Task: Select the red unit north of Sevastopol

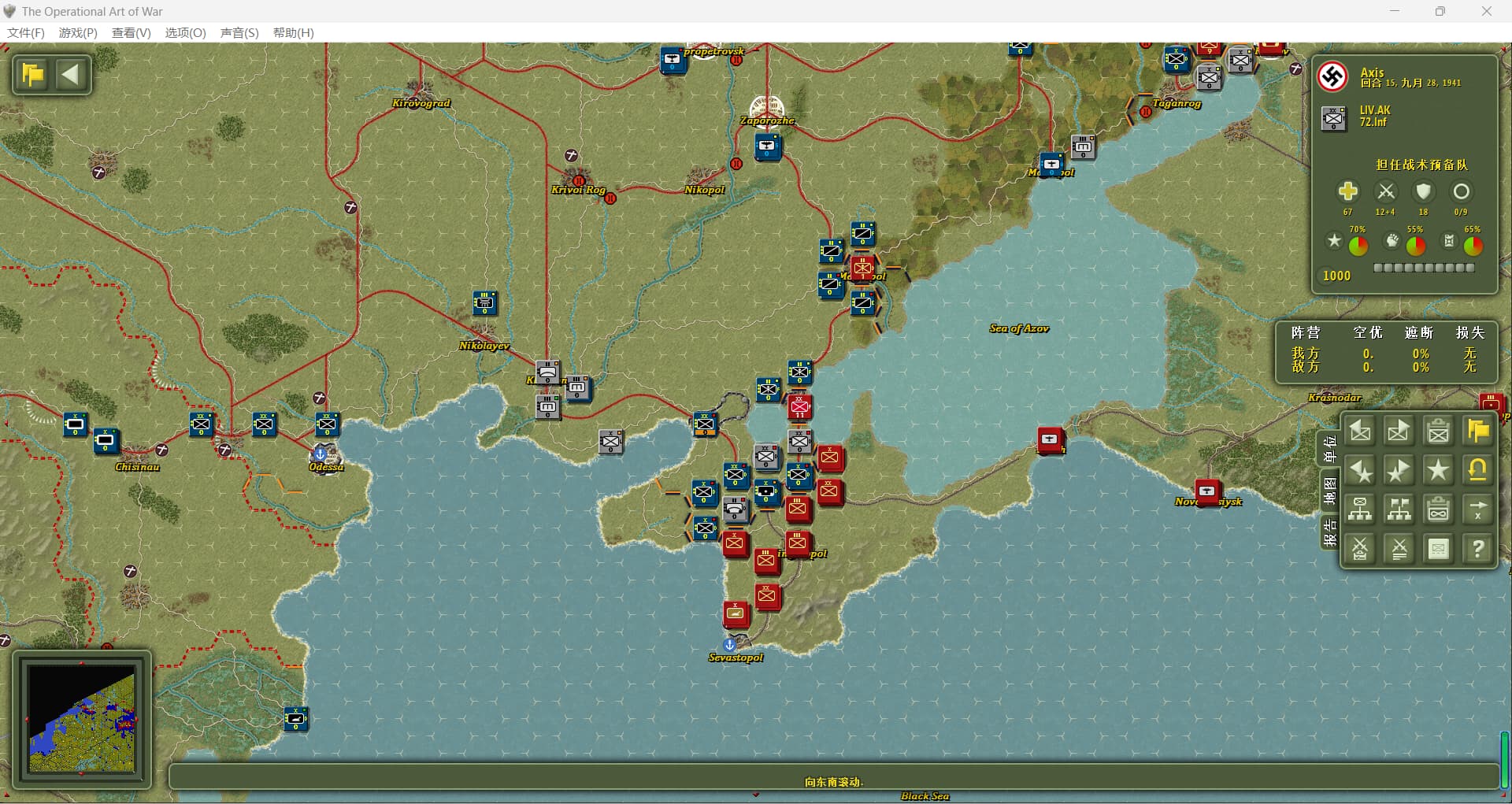Action: 736,613
